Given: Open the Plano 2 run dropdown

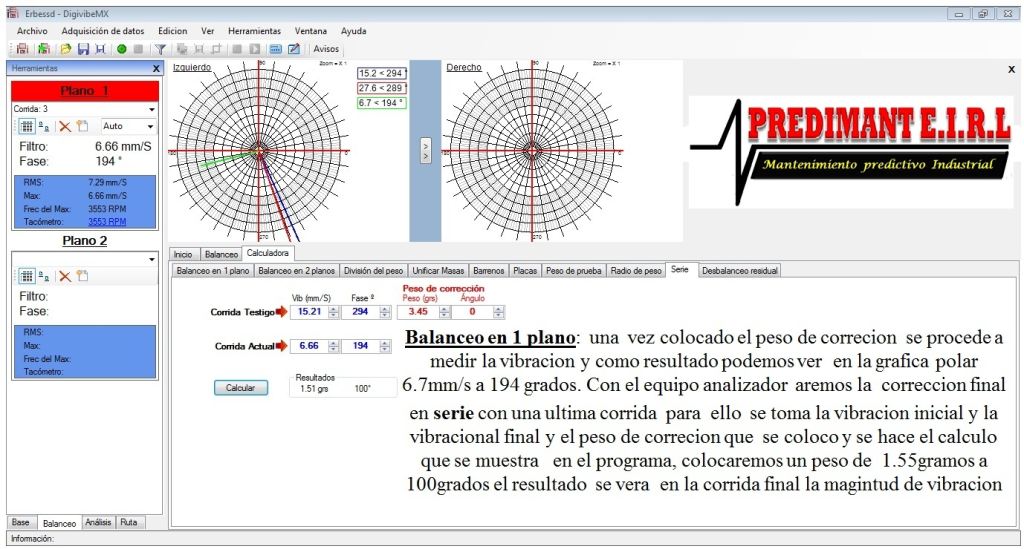Looking at the screenshot, I should click(x=151, y=260).
